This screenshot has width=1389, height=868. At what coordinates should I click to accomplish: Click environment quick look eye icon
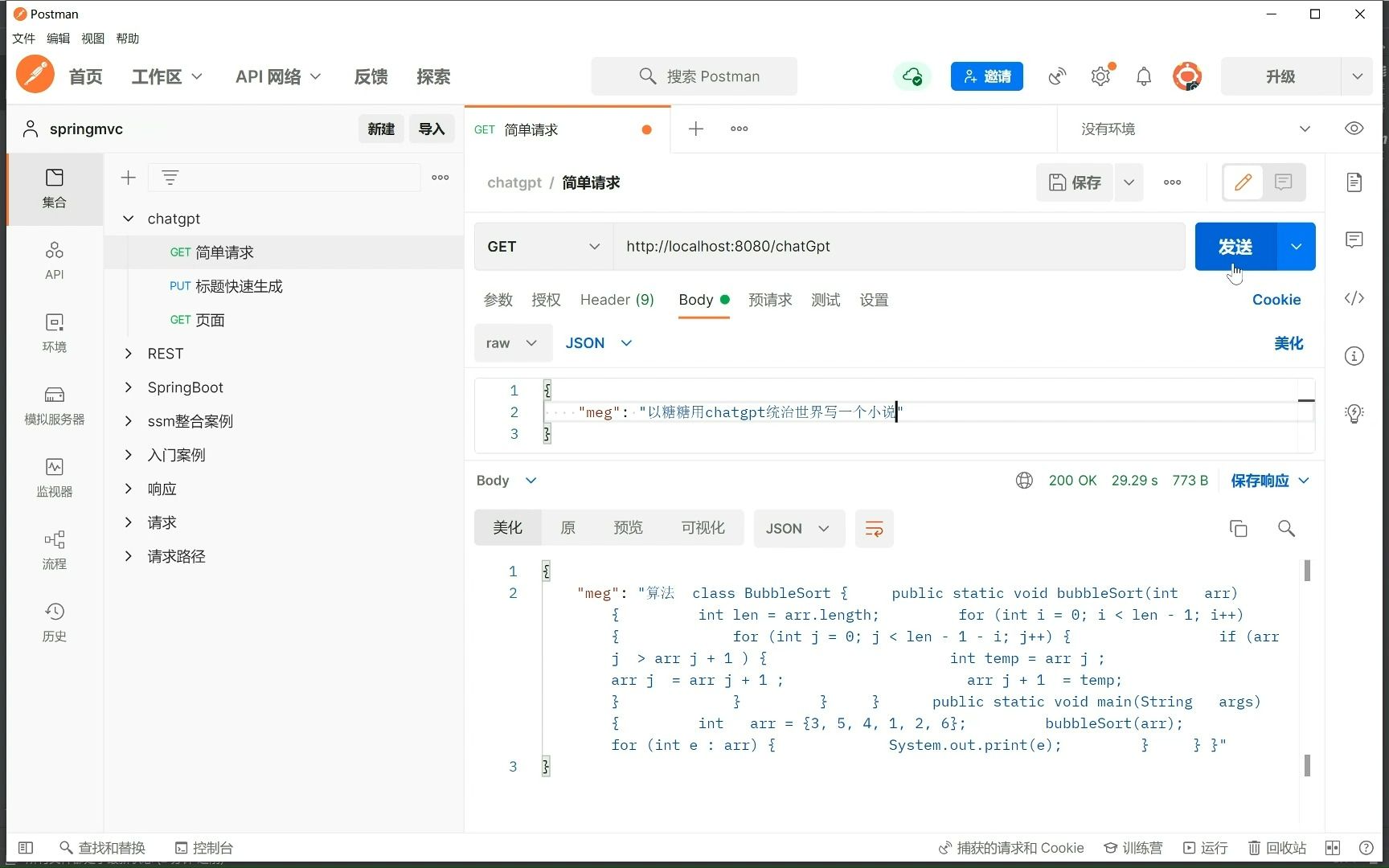click(1354, 129)
